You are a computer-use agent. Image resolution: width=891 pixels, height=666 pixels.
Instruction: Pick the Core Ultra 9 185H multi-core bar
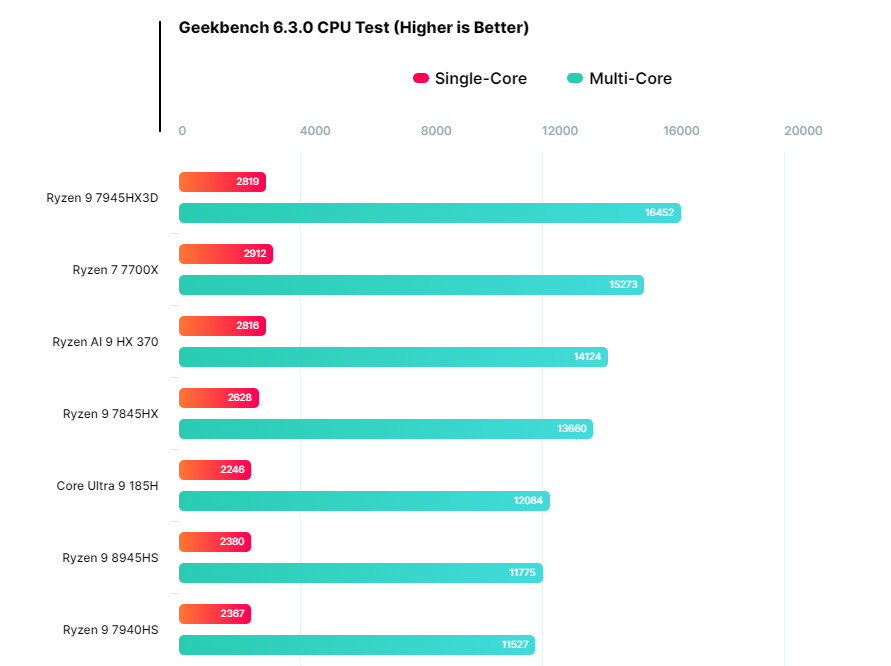(x=364, y=501)
